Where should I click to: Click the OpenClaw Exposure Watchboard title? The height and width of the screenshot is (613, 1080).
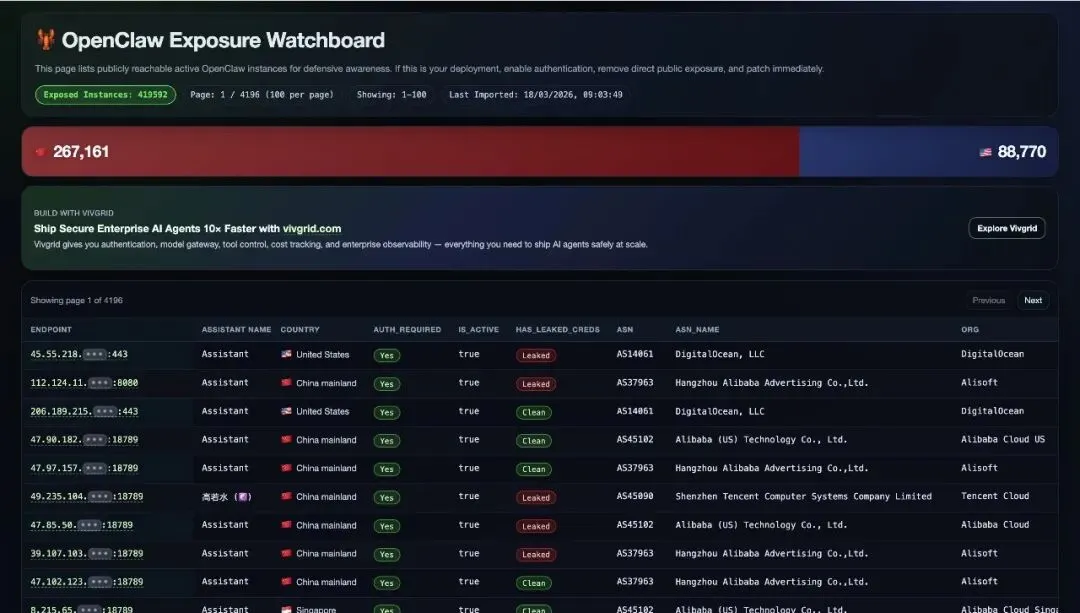223,40
